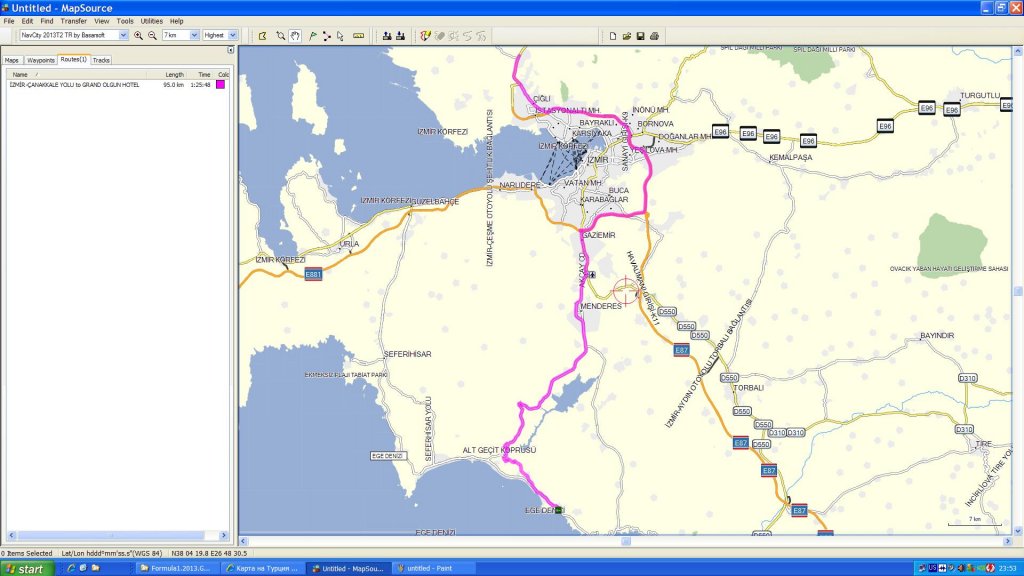Collapse the left panel using arrow button
The image size is (1024, 576).
click(231, 50)
